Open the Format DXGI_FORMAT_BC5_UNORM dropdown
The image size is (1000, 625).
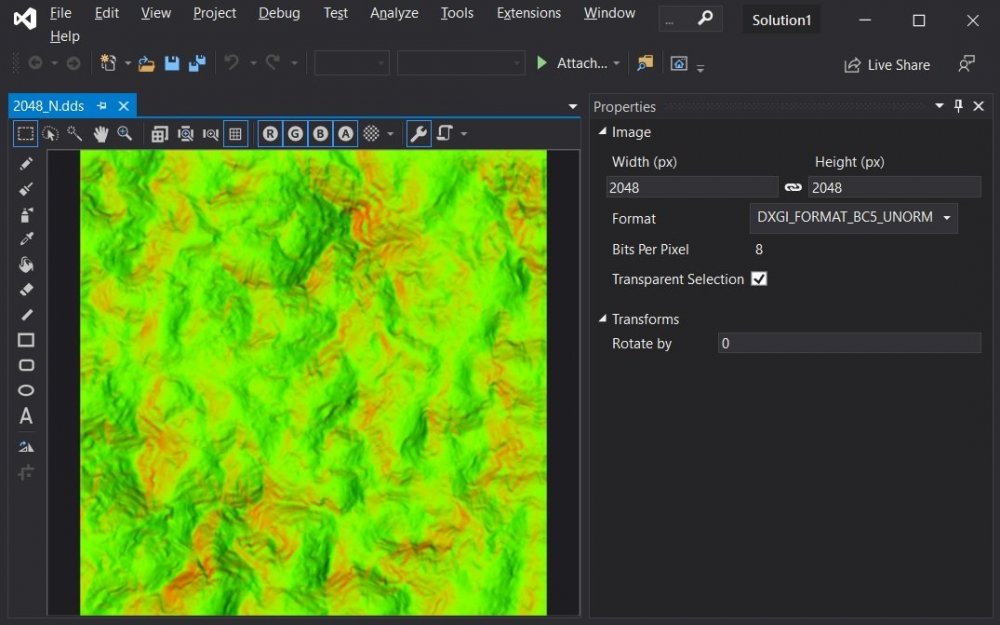853,218
